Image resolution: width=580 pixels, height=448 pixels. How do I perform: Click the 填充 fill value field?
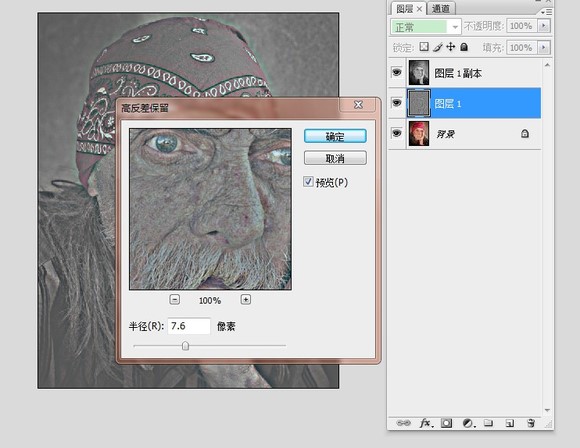[521, 48]
